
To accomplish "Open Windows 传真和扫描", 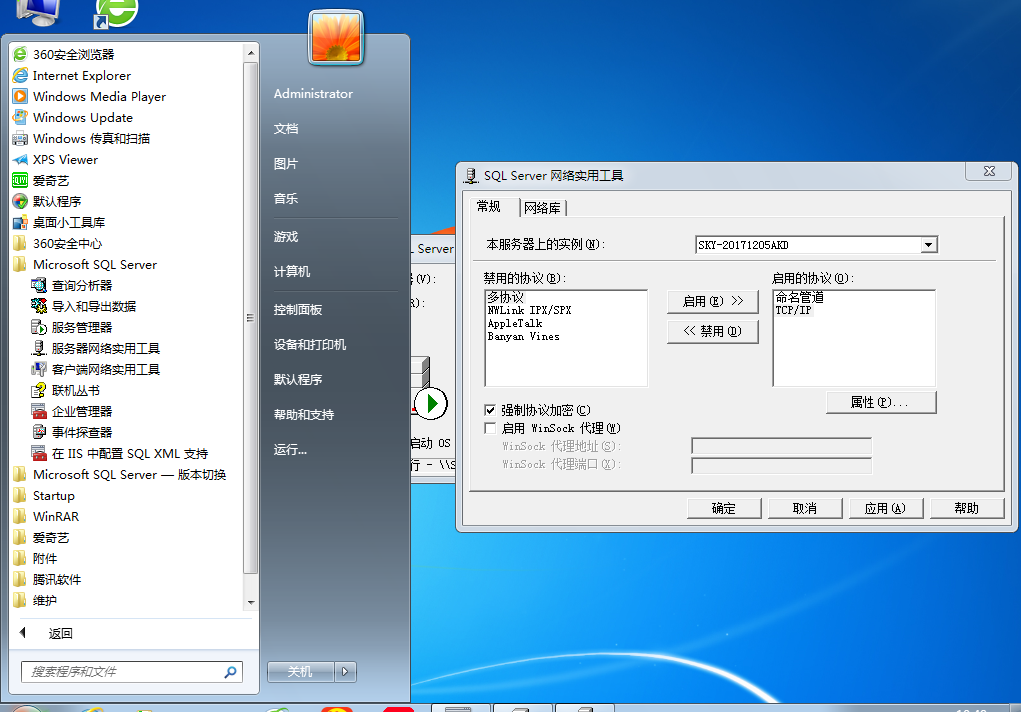I will pos(81,138).
